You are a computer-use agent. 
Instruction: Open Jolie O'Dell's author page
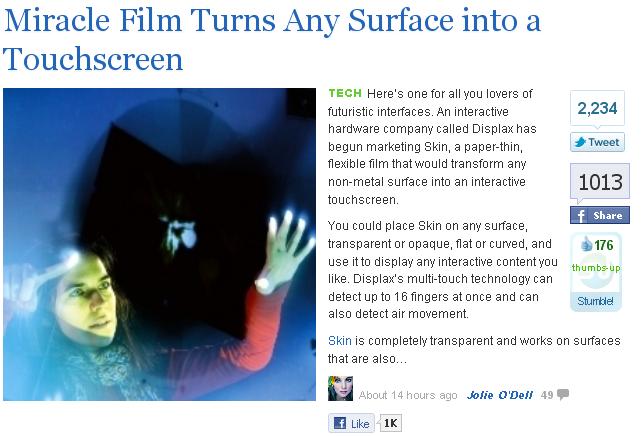[499, 395]
